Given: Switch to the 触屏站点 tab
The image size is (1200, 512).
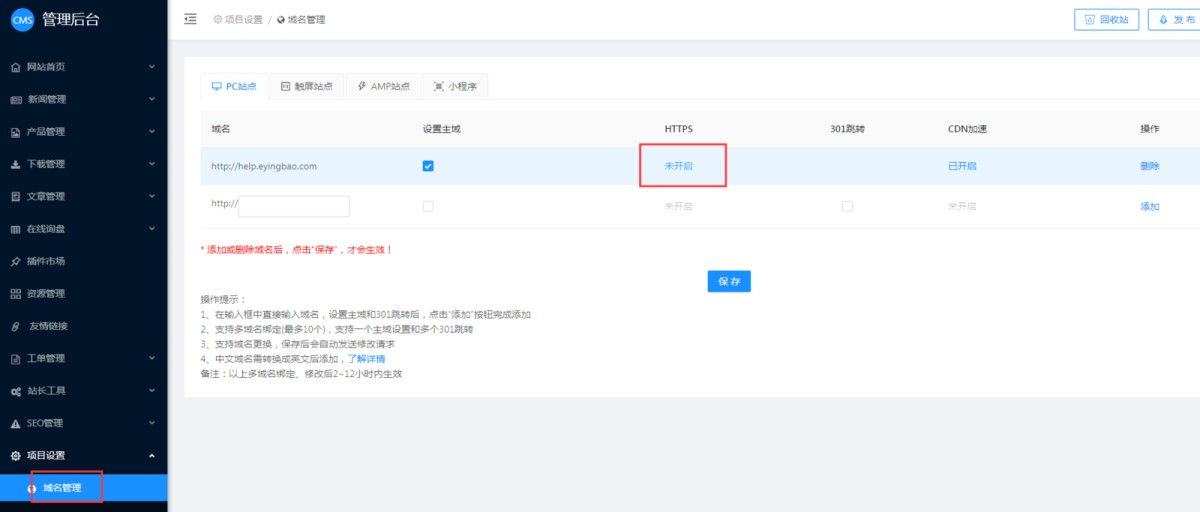Looking at the screenshot, I should point(306,87).
